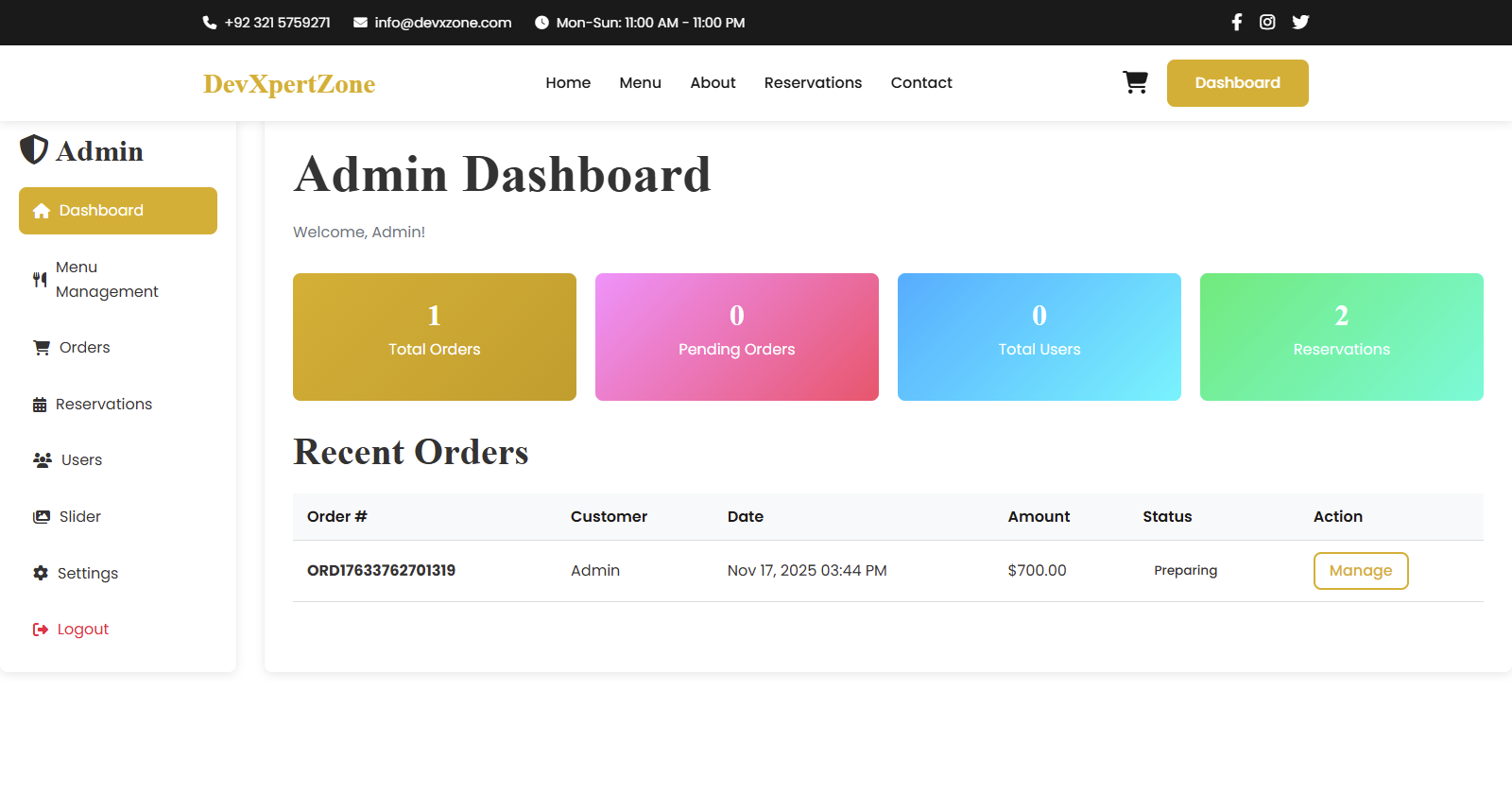Viewport: 1512px width, 812px height.
Task: Click Manage button for the order
Action: [x=1360, y=571]
